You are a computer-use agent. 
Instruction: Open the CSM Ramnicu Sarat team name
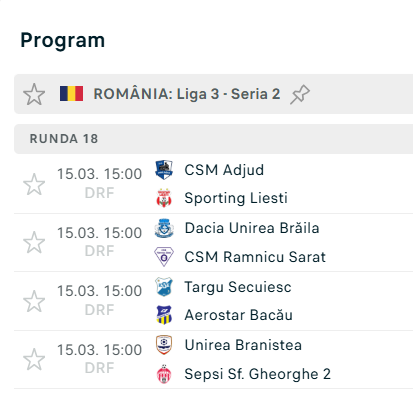(255, 257)
